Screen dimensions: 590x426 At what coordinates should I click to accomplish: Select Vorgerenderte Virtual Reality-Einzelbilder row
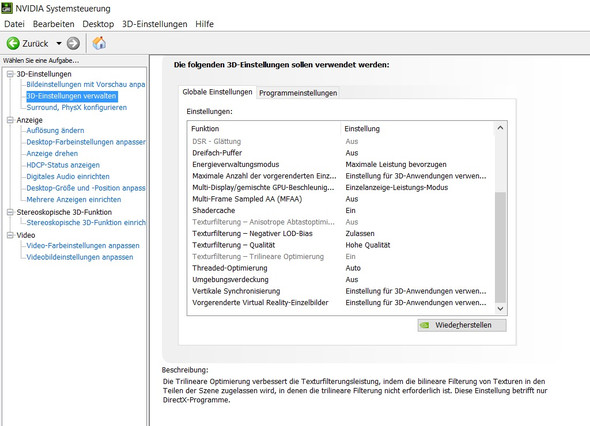(x=341, y=303)
